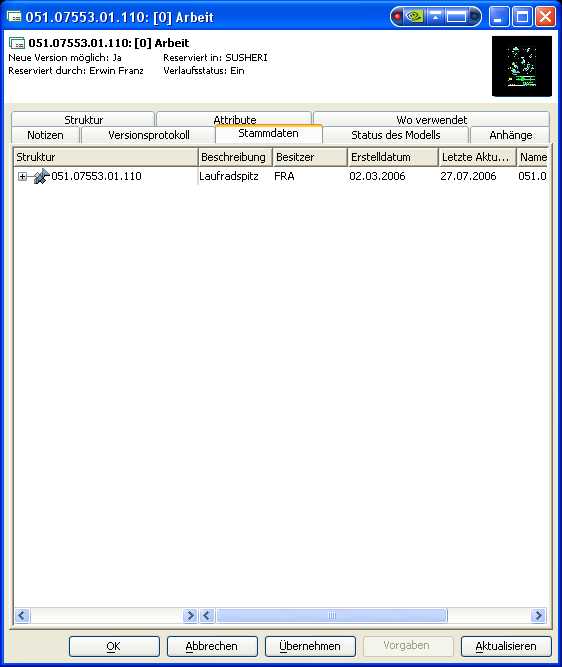
Task: Open the Versionsprotokoll tab
Action: (148, 135)
